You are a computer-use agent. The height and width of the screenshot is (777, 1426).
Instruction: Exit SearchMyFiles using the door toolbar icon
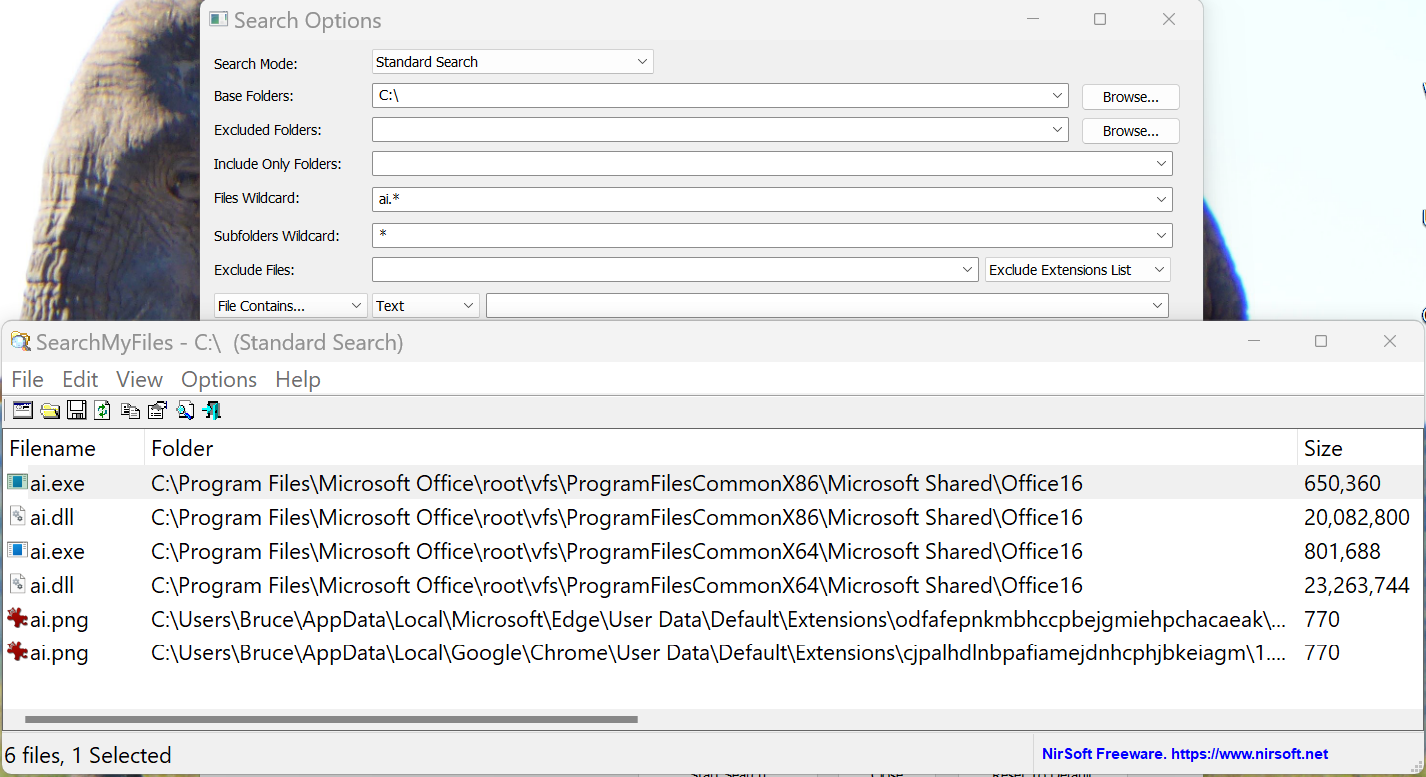tap(211, 410)
